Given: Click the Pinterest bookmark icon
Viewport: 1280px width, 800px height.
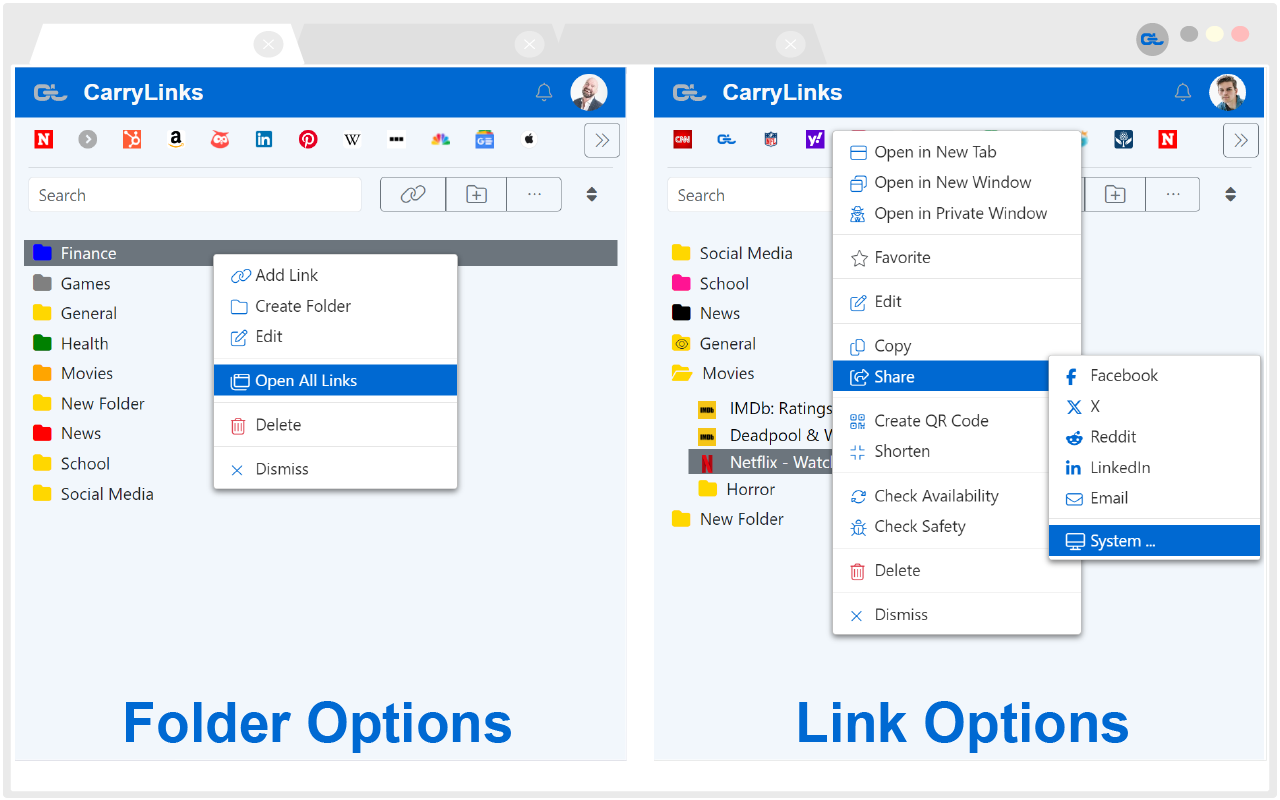Looking at the screenshot, I should [308, 139].
